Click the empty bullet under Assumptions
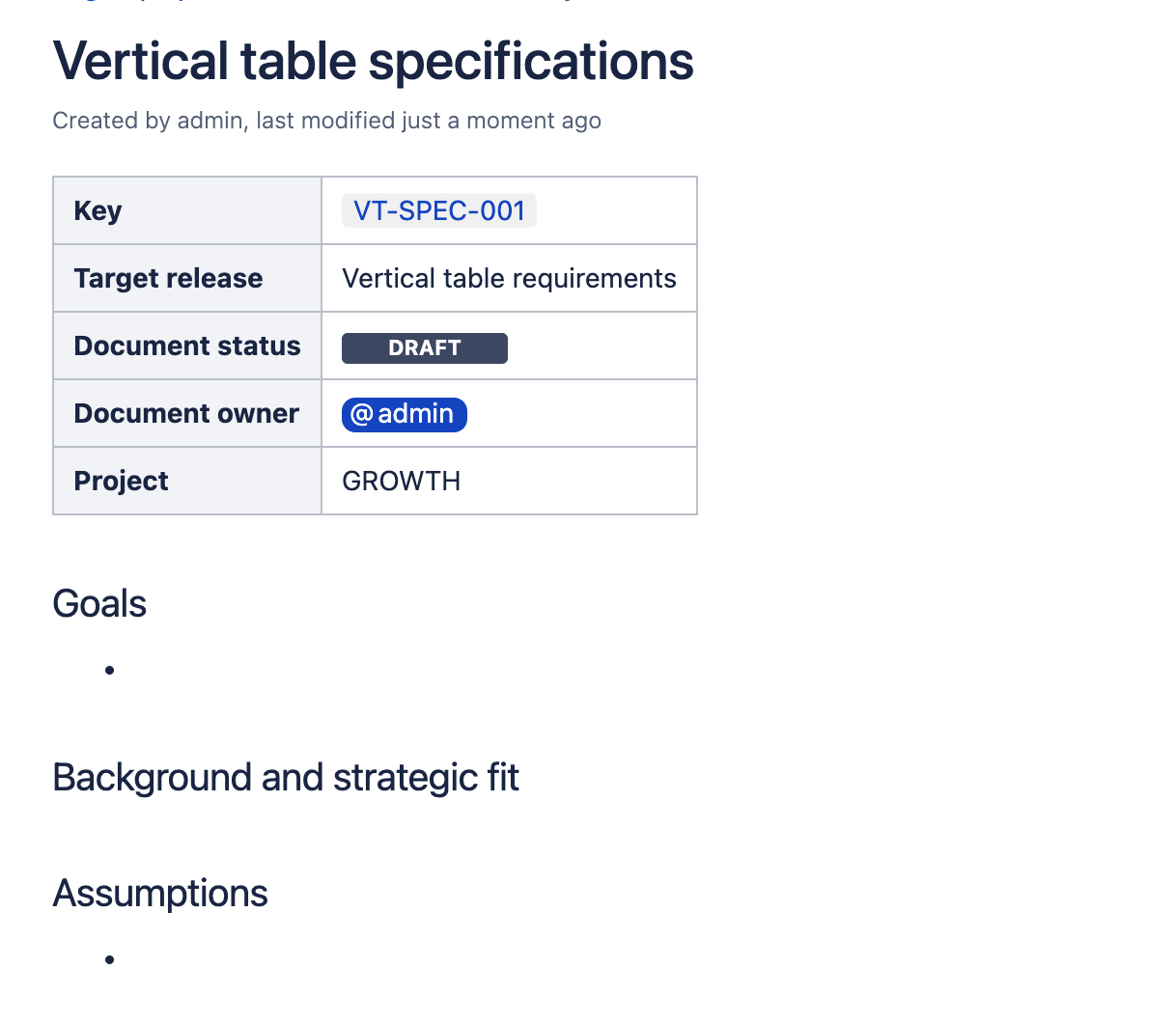Screen dimensions: 1176x1023 110,959
